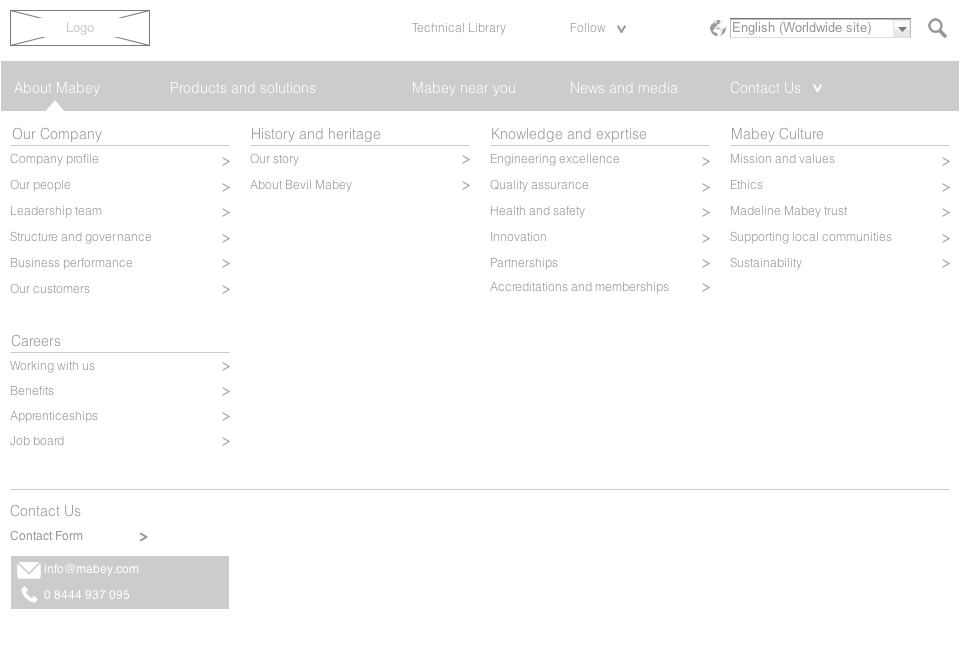Click arrow beside Benefits
Viewport: 960px width, 660px height.
226,391
